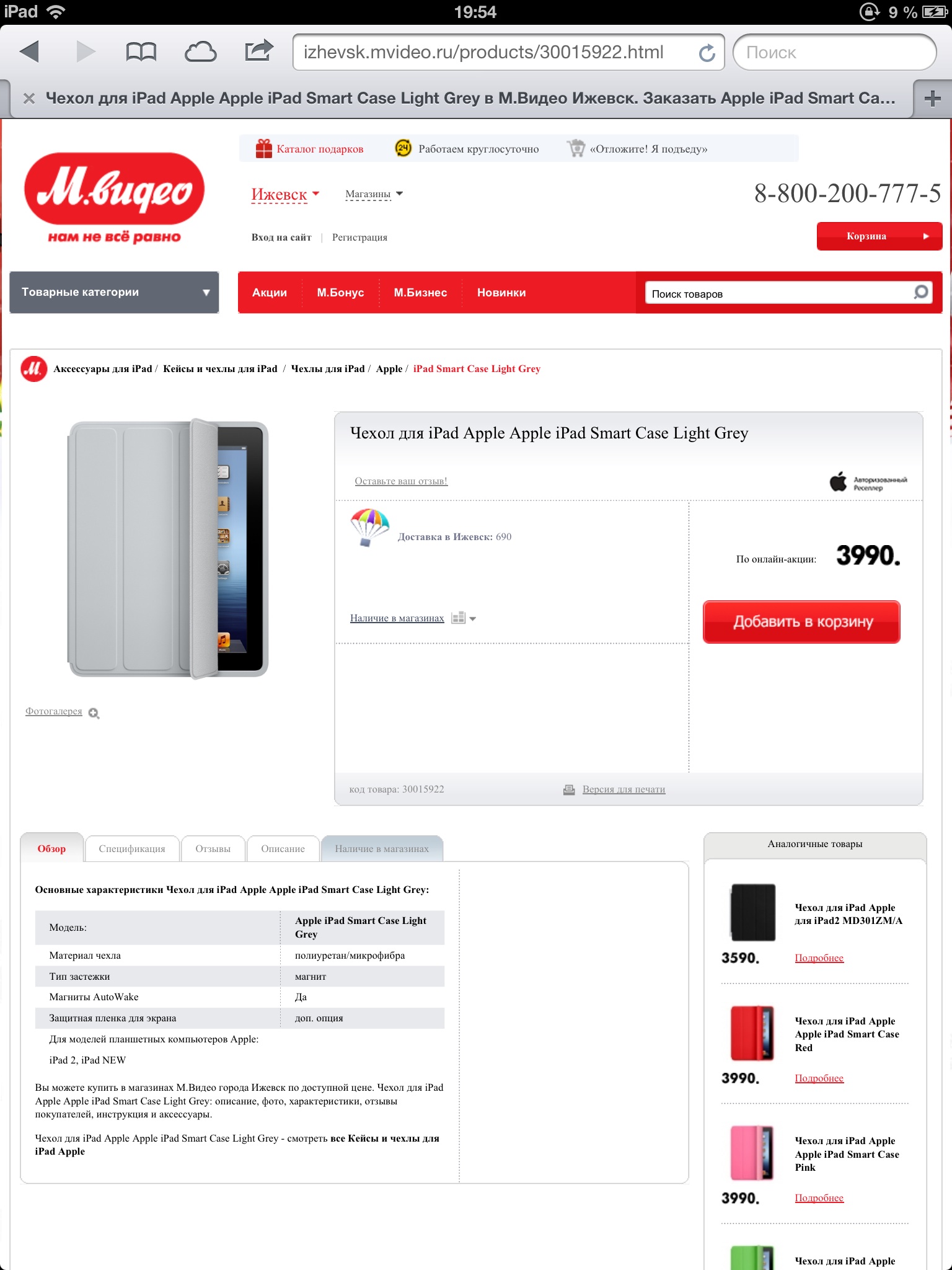Click the Поиск товаров input field
952x1270 pixels.
point(778,293)
